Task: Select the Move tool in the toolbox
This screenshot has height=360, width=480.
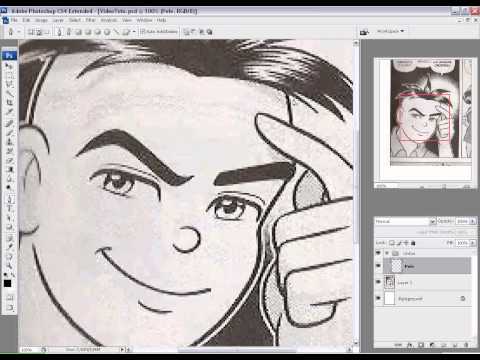Action: 9,66
